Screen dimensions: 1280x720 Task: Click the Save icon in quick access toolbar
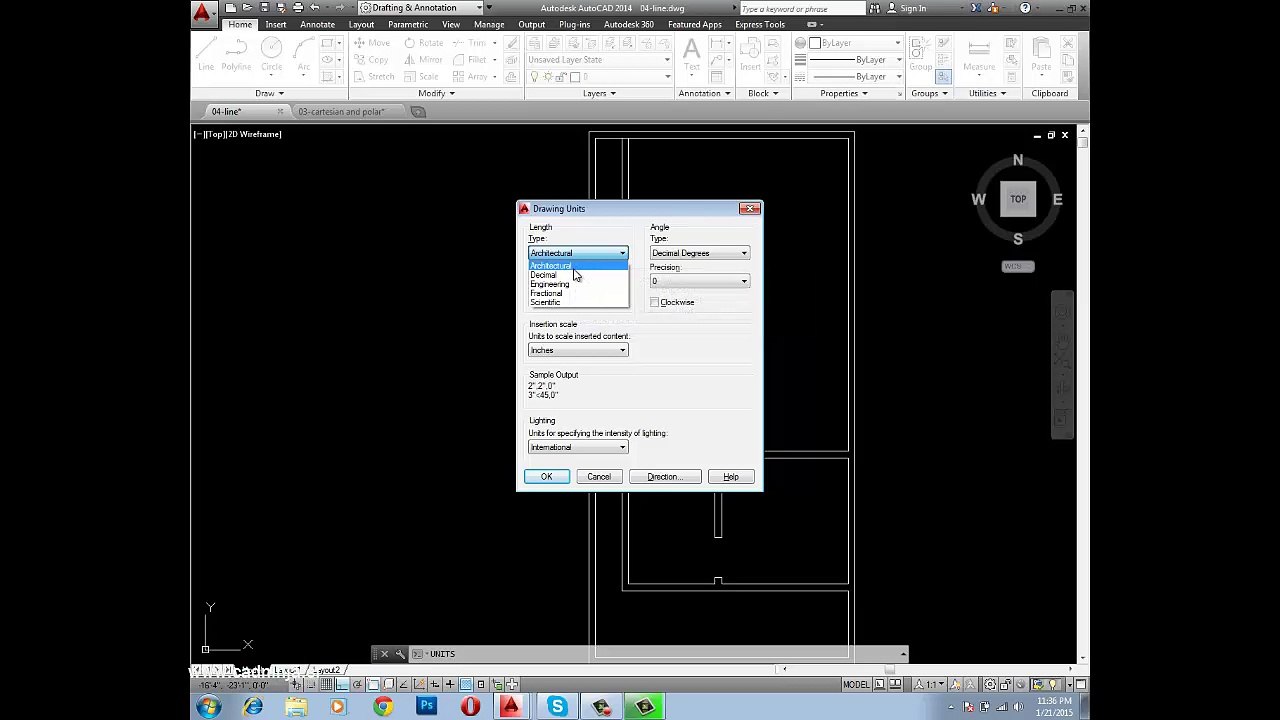tap(265, 8)
